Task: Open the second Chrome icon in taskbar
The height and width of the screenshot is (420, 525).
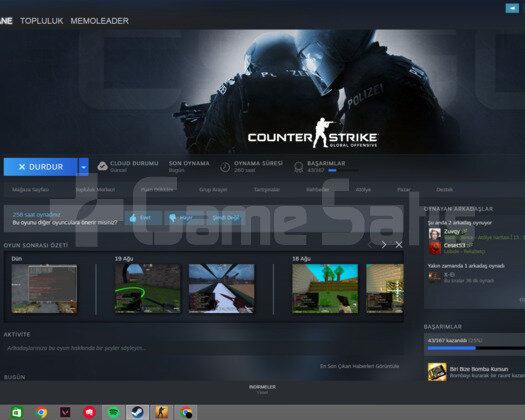Action: (186, 412)
